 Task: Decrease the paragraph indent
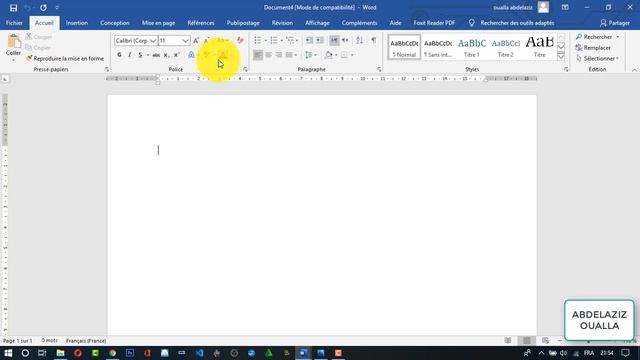(309, 40)
